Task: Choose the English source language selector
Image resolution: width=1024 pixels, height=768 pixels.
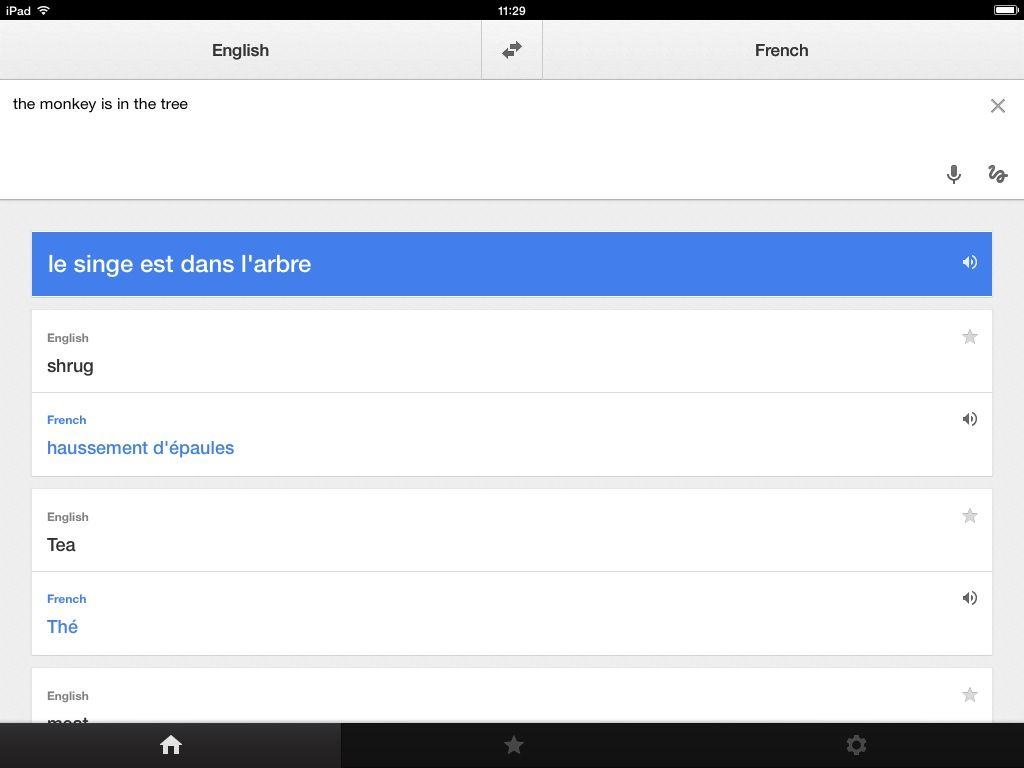Action: point(240,50)
